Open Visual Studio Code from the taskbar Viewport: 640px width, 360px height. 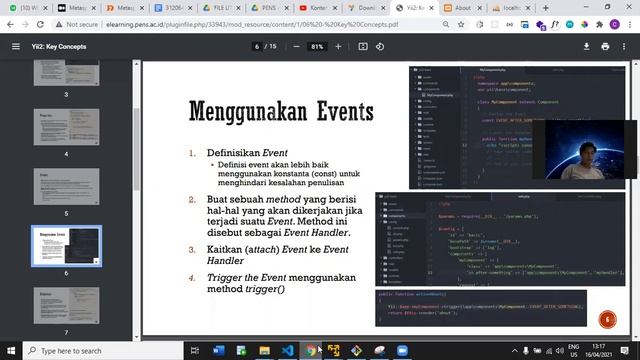(x=287, y=351)
